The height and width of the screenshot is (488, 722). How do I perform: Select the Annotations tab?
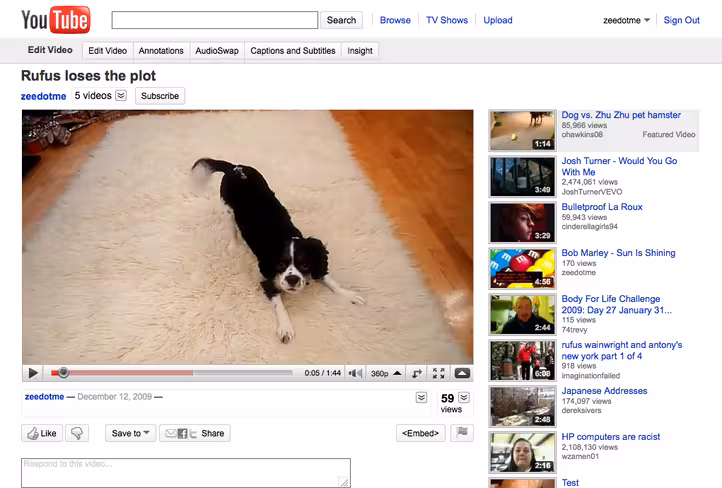tap(161, 51)
